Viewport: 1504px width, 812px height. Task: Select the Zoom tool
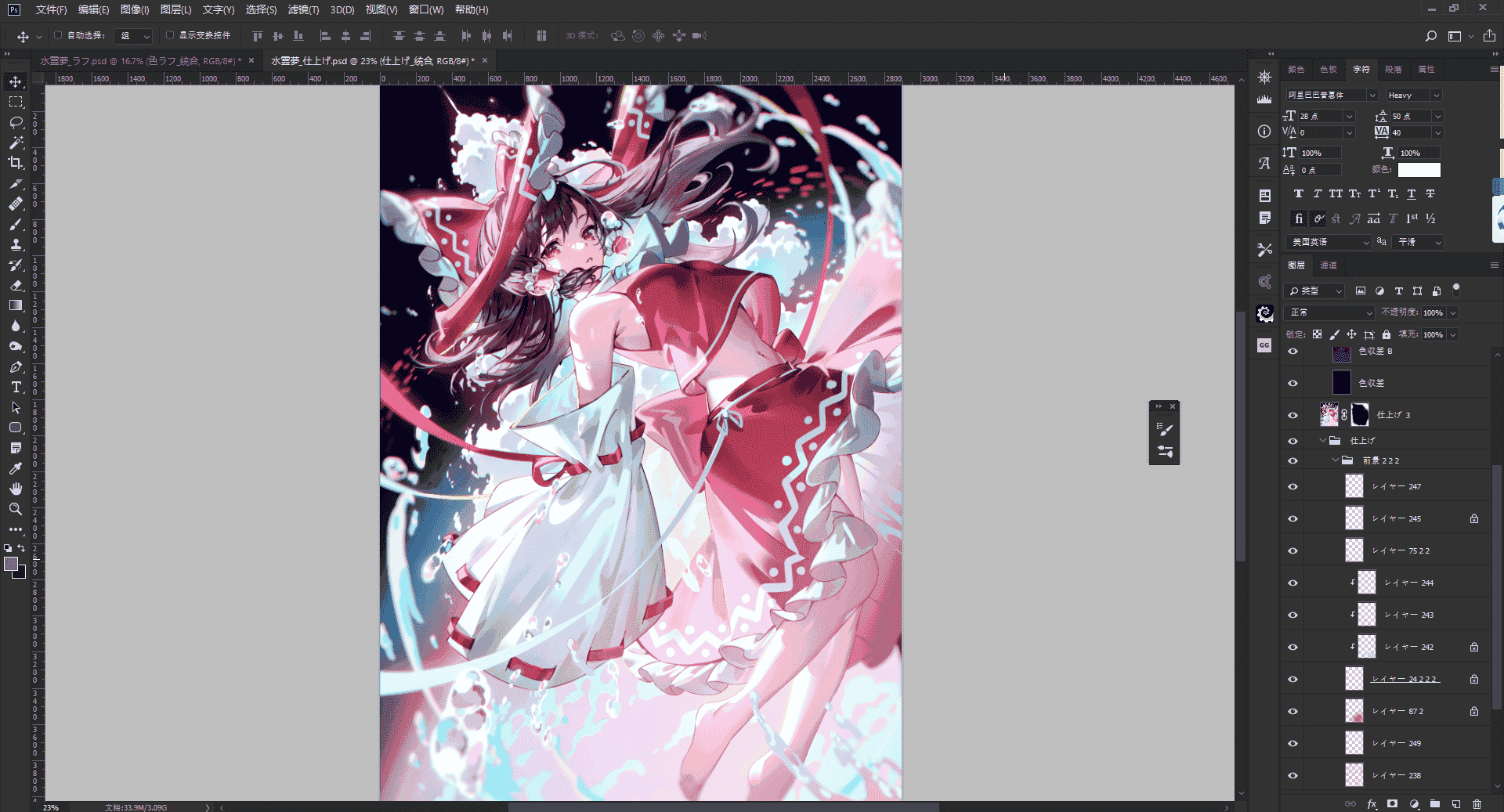16,509
